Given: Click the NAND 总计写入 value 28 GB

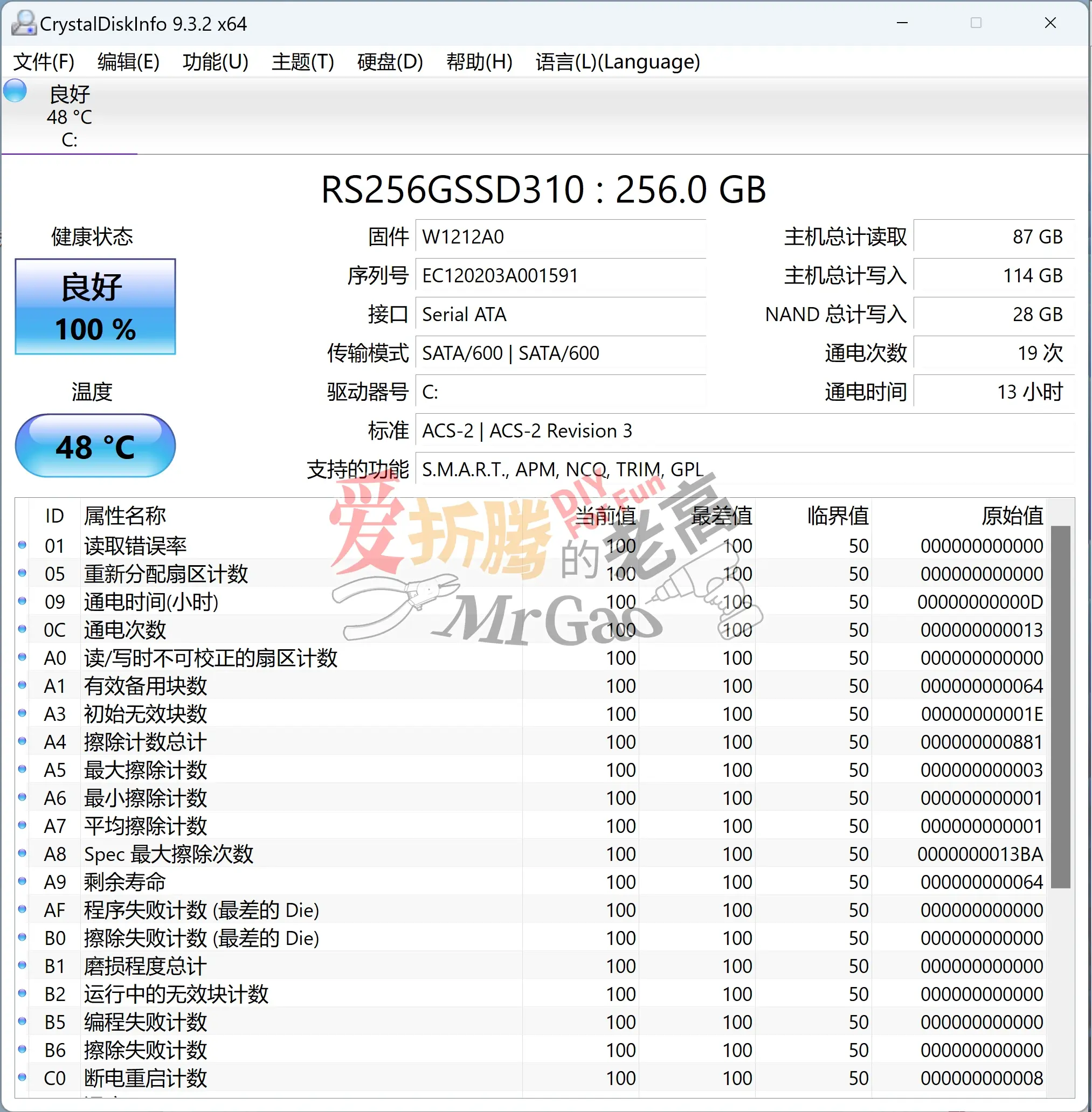Looking at the screenshot, I should click(x=993, y=314).
